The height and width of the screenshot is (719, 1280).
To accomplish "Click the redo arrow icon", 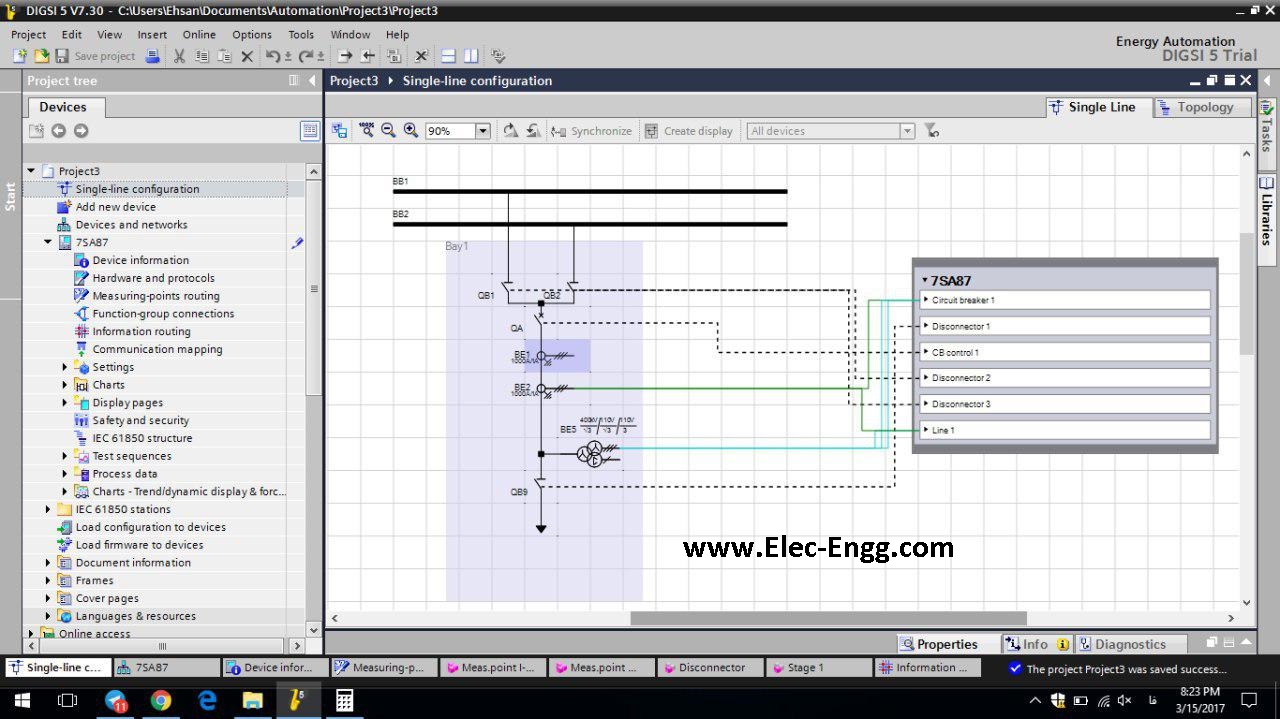I will point(306,56).
